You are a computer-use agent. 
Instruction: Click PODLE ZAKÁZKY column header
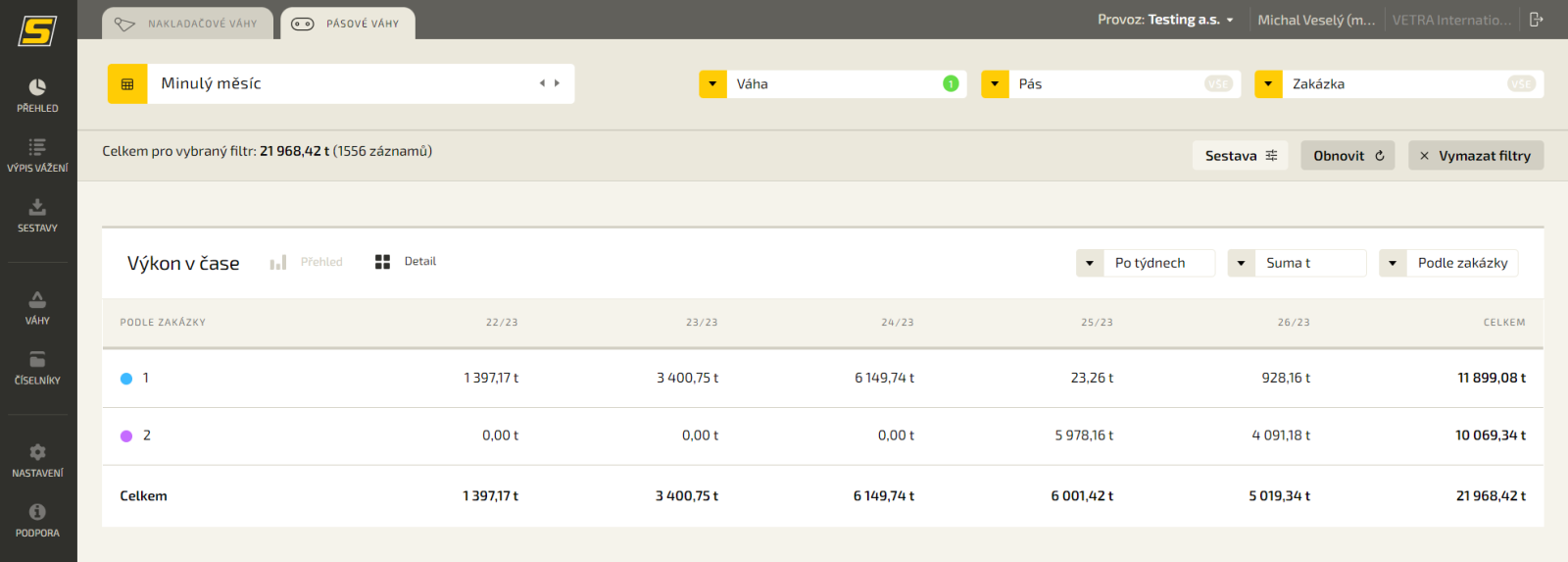click(163, 323)
